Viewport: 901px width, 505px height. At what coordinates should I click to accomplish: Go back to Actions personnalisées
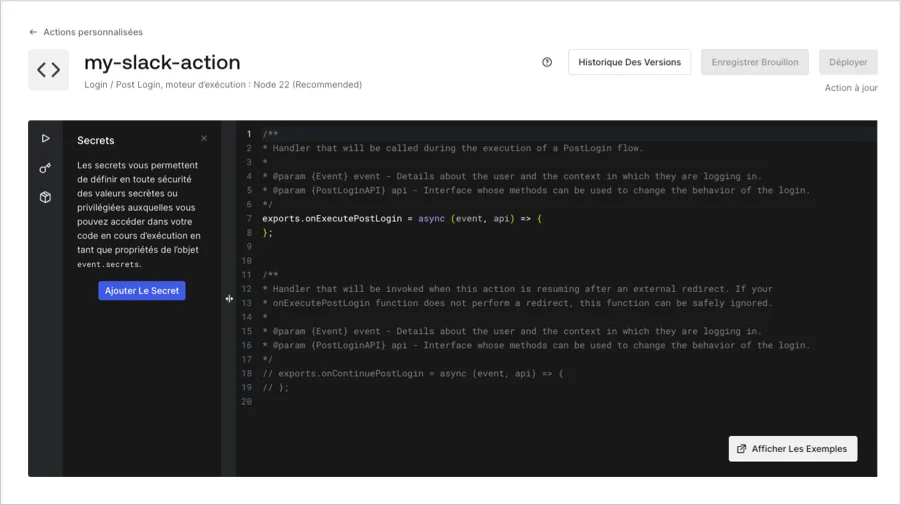tap(93, 32)
